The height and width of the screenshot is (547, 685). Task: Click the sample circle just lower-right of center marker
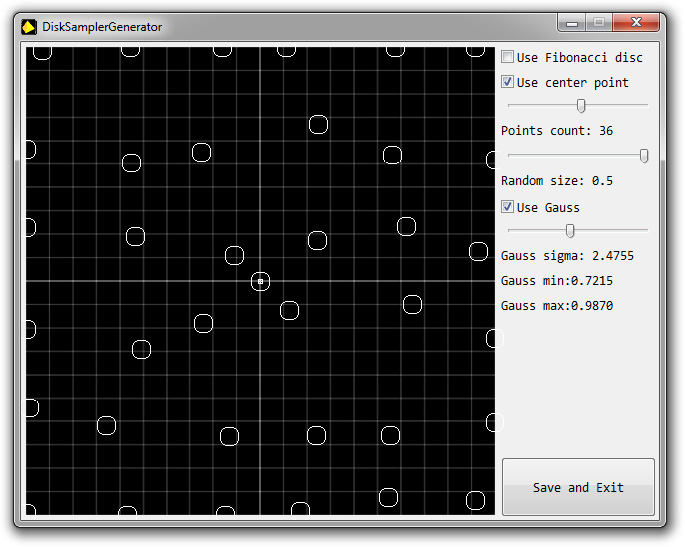(289, 310)
